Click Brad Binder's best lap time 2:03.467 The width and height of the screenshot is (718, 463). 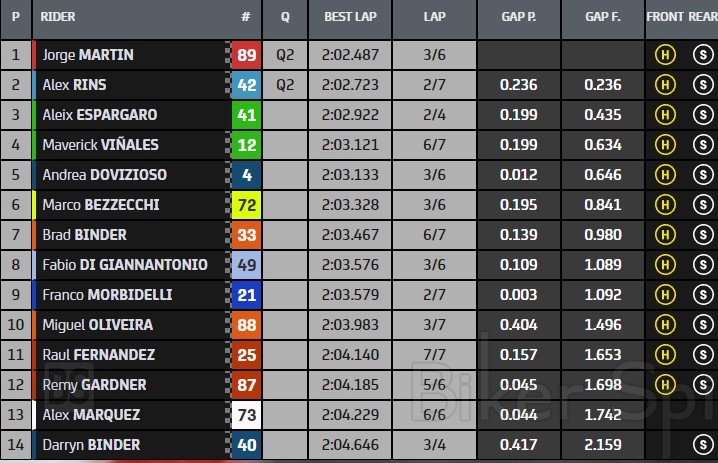pos(350,235)
